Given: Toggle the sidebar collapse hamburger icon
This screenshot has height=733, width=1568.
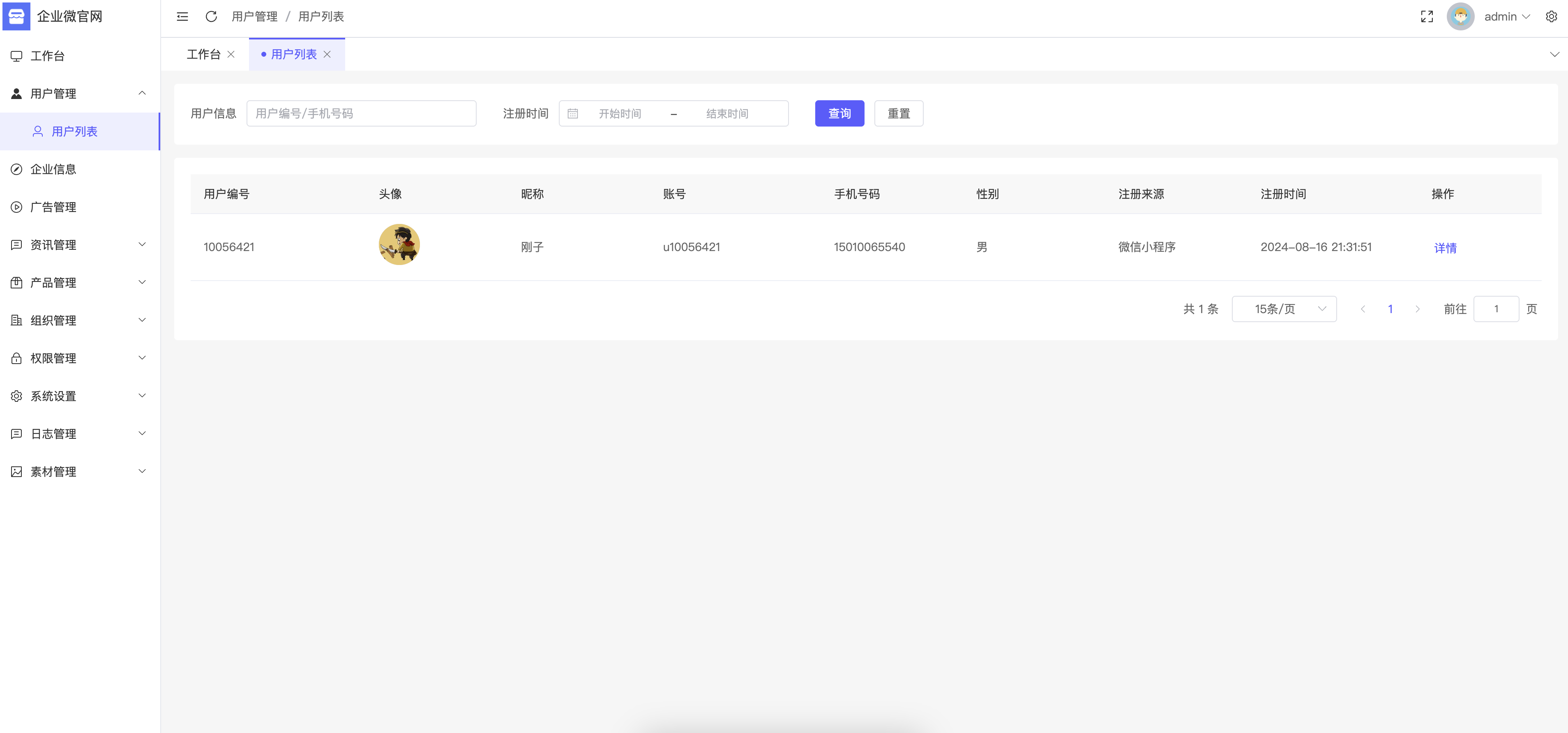Looking at the screenshot, I should tap(182, 16).
